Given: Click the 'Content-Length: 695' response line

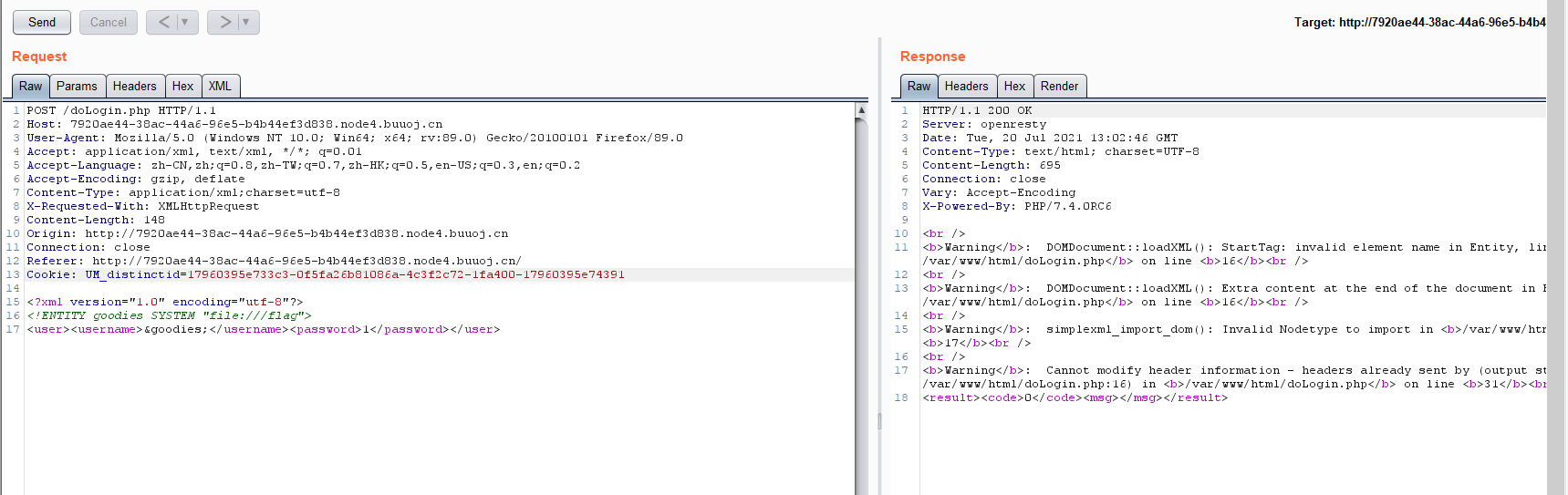Looking at the screenshot, I should tap(992, 165).
